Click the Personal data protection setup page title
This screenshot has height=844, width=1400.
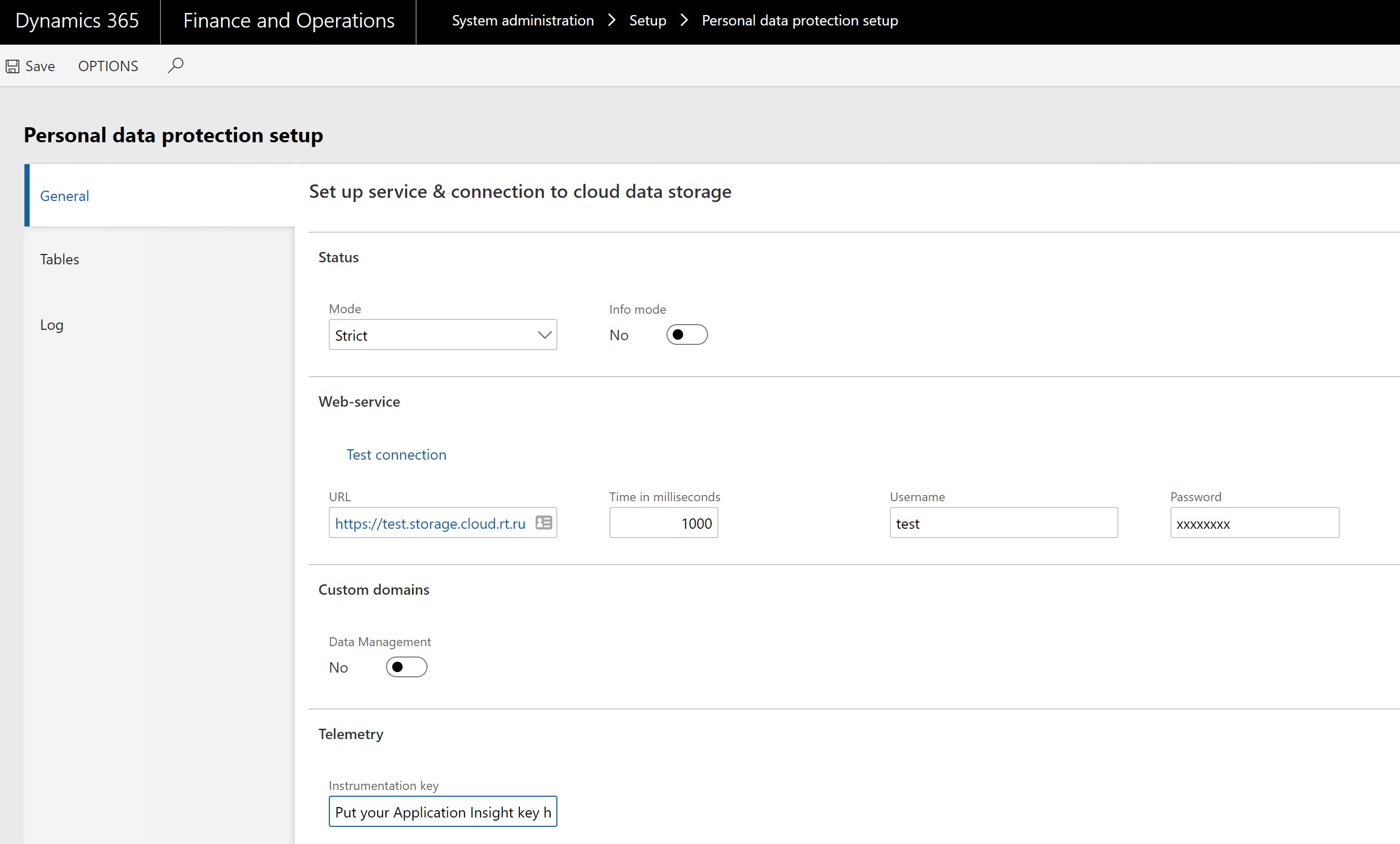pos(174,135)
